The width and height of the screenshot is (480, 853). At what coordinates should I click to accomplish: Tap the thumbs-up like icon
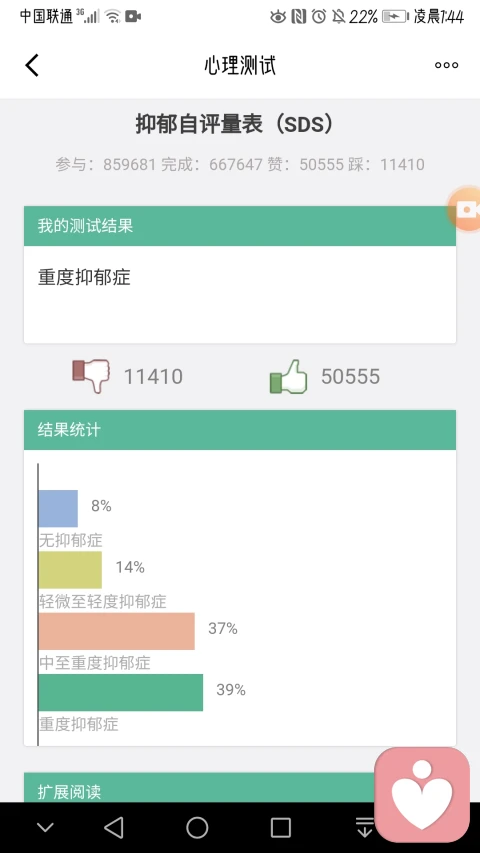(288, 376)
